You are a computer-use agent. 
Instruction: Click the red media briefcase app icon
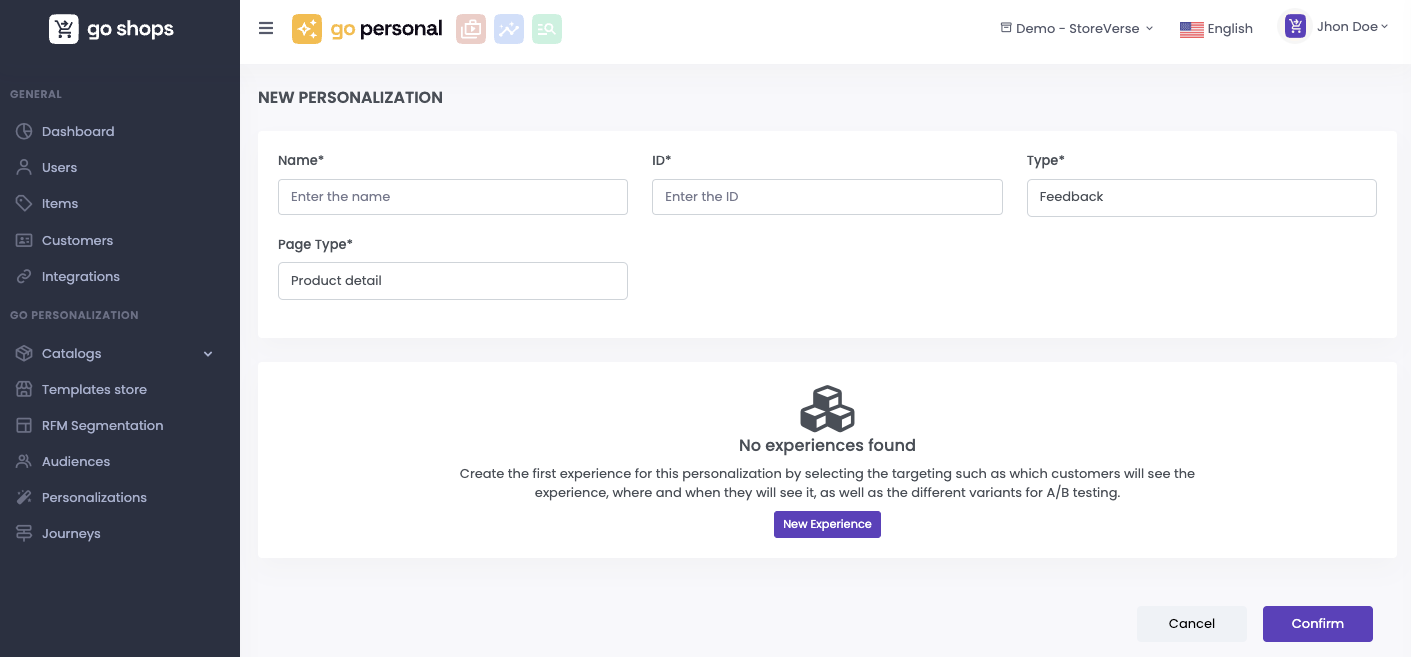(470, 29)
